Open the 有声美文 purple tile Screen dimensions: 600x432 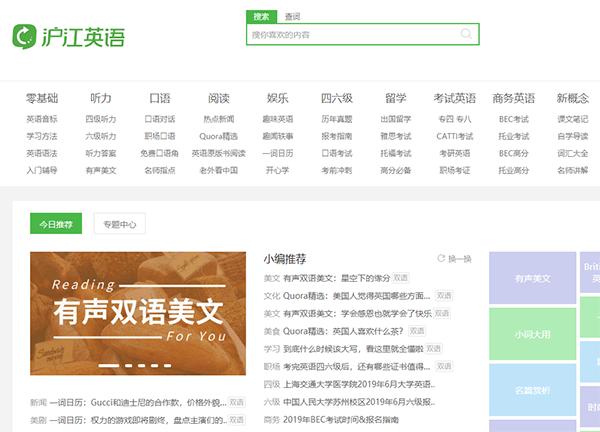coord(533,278)
